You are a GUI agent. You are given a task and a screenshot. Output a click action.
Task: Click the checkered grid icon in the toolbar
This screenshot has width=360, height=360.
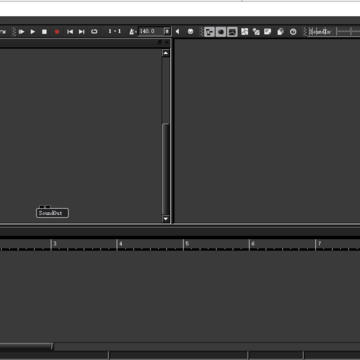point(245,32)
